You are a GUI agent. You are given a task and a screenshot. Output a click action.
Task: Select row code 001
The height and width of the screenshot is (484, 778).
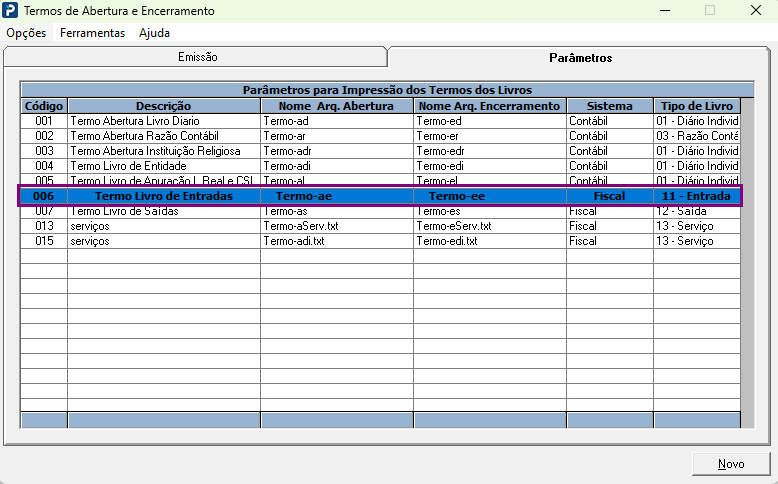pyautogui.click(x=44, y=121)
